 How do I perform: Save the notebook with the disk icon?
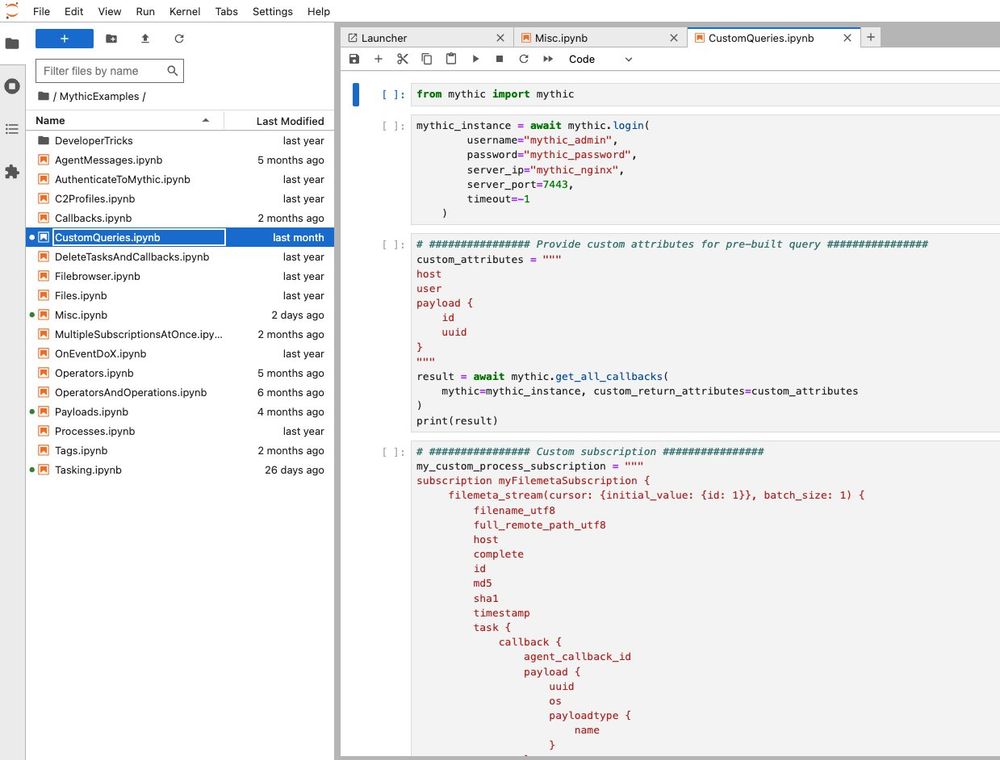(x=355, y=59)
